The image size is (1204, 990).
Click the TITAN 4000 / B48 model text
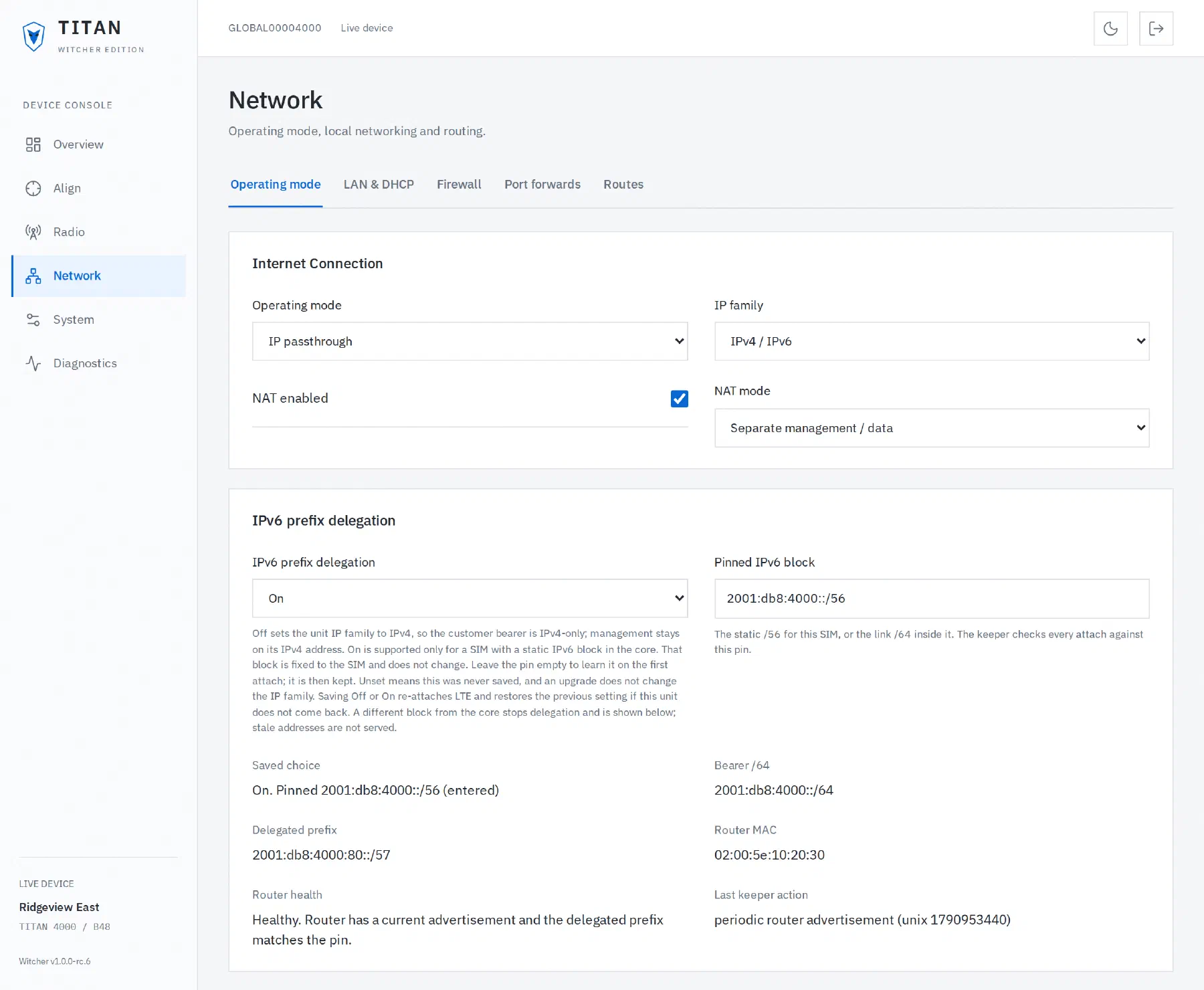click(x=64, y=926)
